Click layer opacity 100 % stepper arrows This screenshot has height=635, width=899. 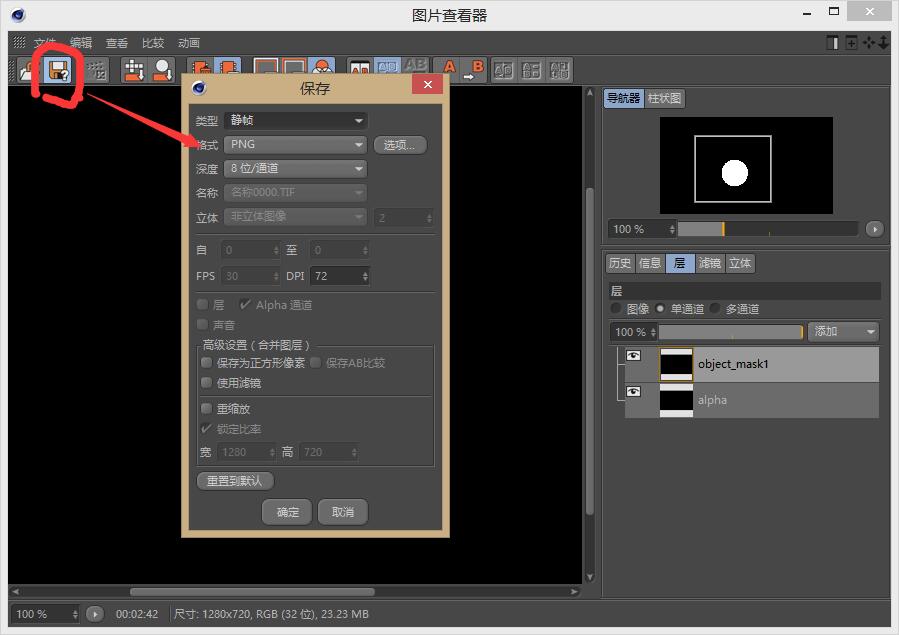point(653,332)
